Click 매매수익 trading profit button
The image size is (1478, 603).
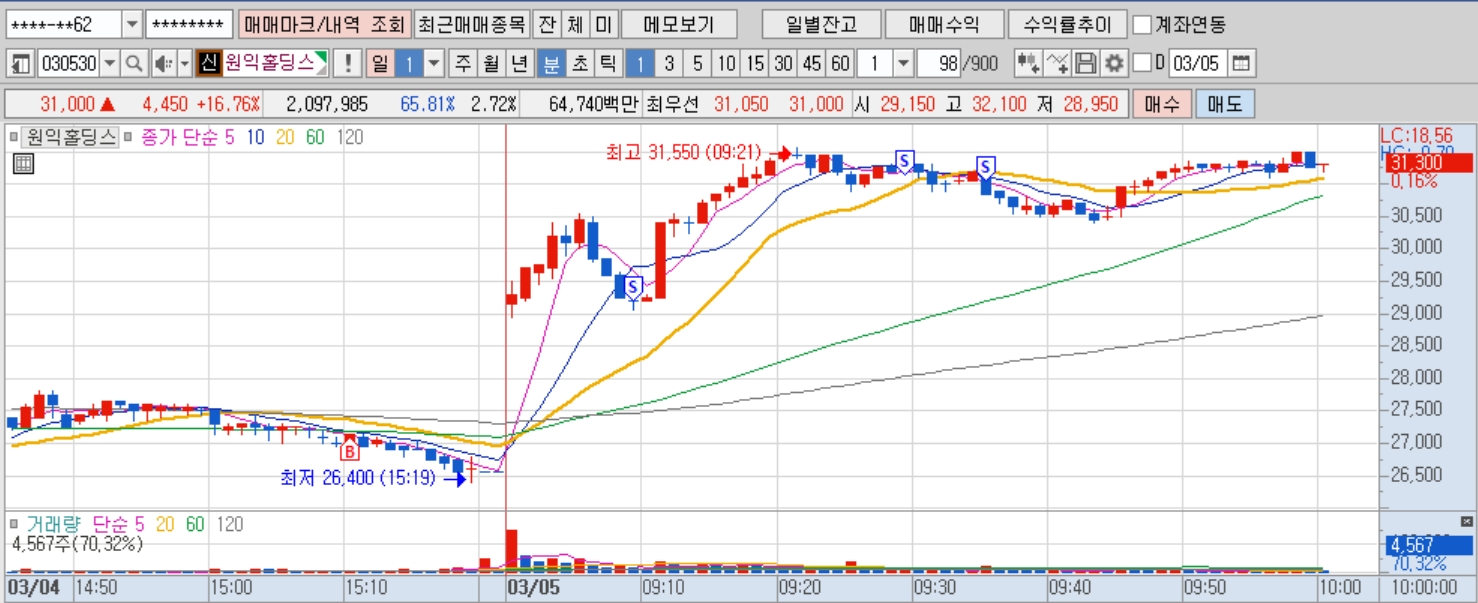coord(944,24)
